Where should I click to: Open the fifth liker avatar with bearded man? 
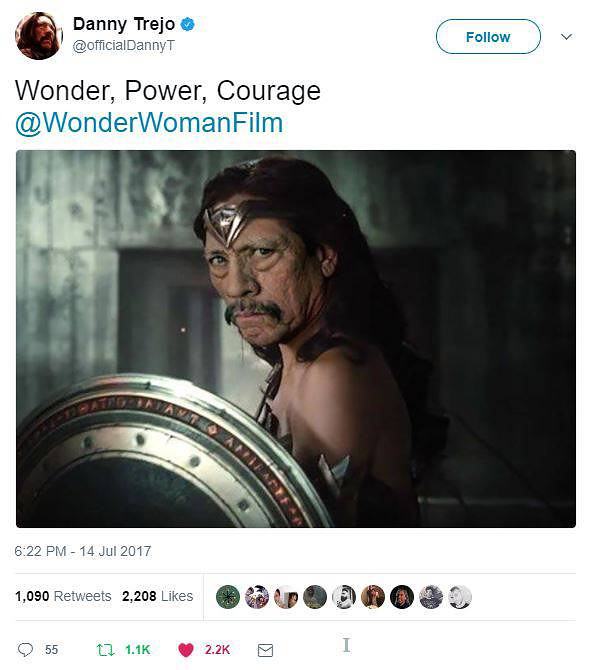tap(344, 597)
